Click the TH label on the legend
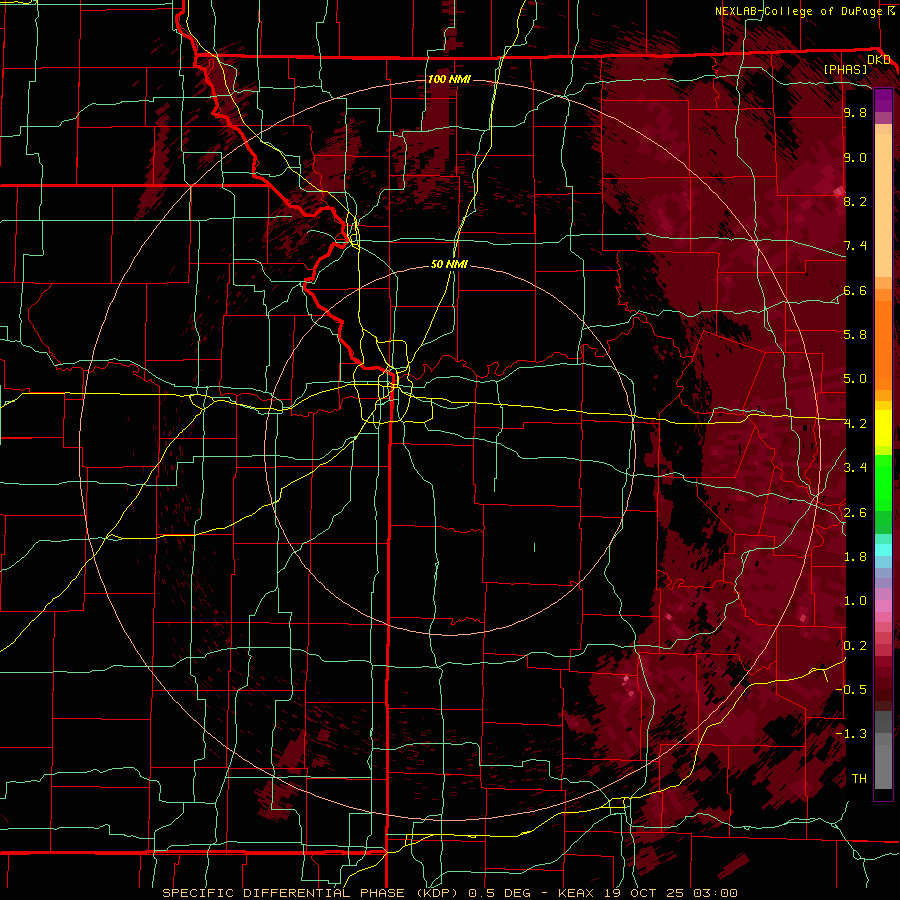900x900 pixels. click(859, 779)
